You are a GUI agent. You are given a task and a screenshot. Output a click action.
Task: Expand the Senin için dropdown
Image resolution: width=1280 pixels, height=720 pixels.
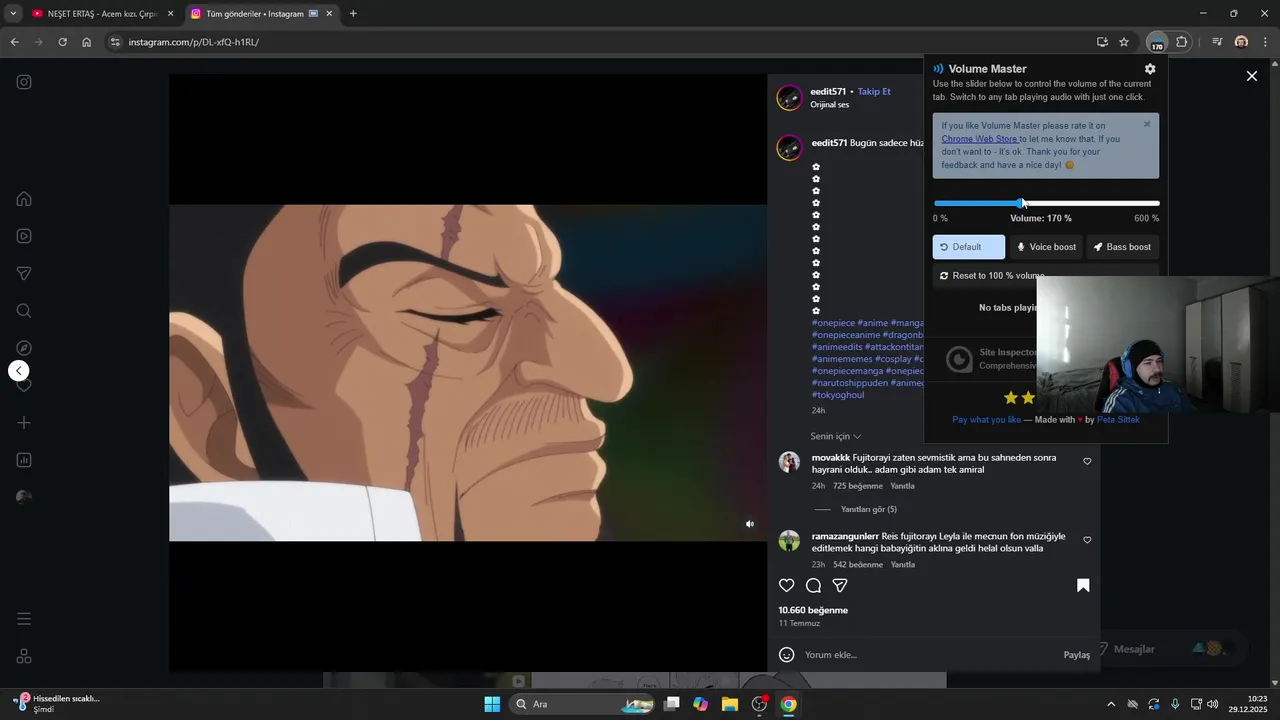coord(836,436)
